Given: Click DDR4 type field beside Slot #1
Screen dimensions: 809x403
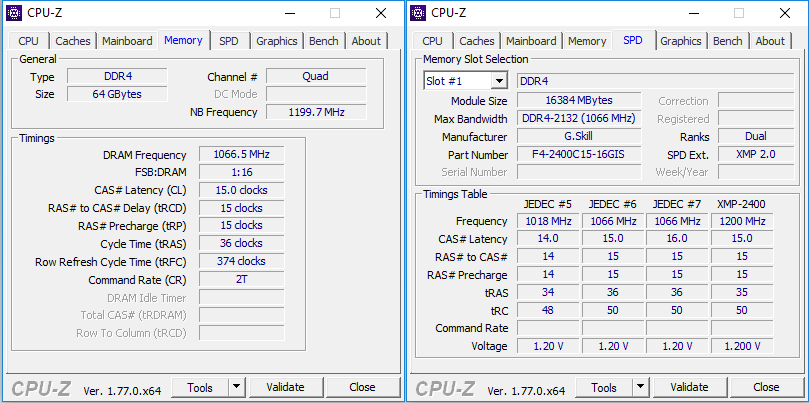Looking at the screenshot, I should [x=655, y=82].
